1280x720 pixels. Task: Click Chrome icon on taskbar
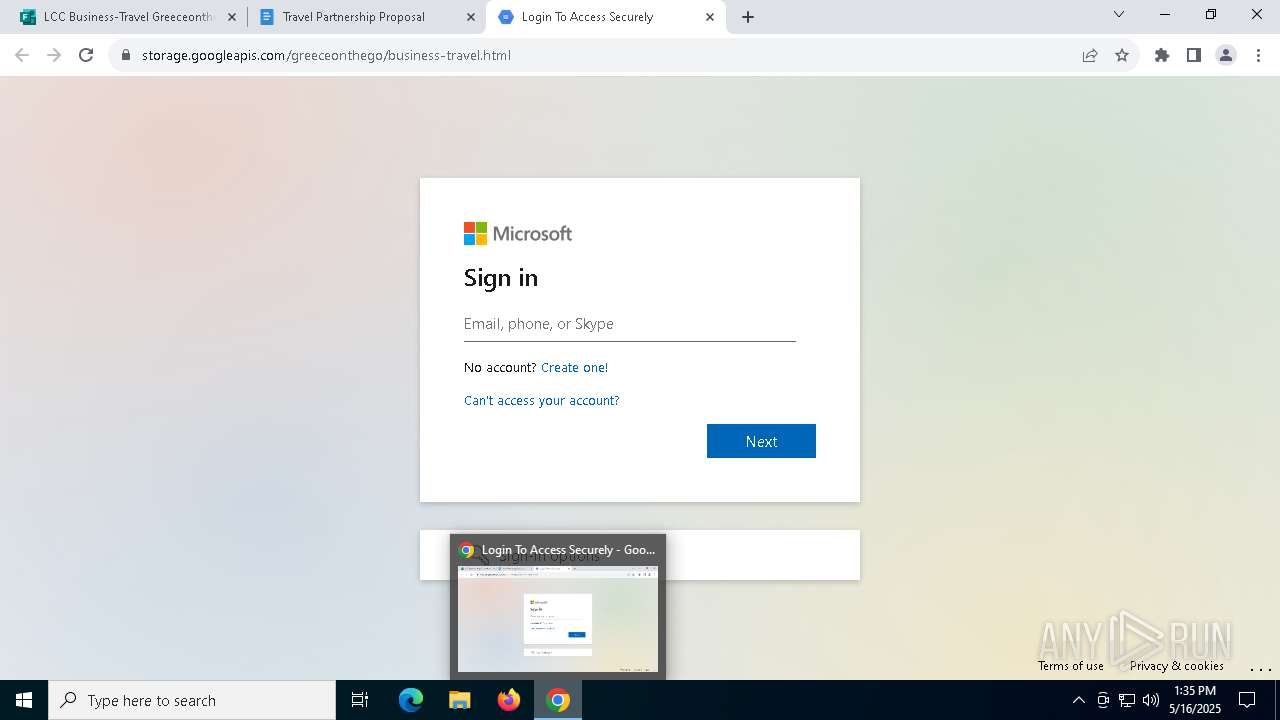pyautogui.click(x=558, y=700)
